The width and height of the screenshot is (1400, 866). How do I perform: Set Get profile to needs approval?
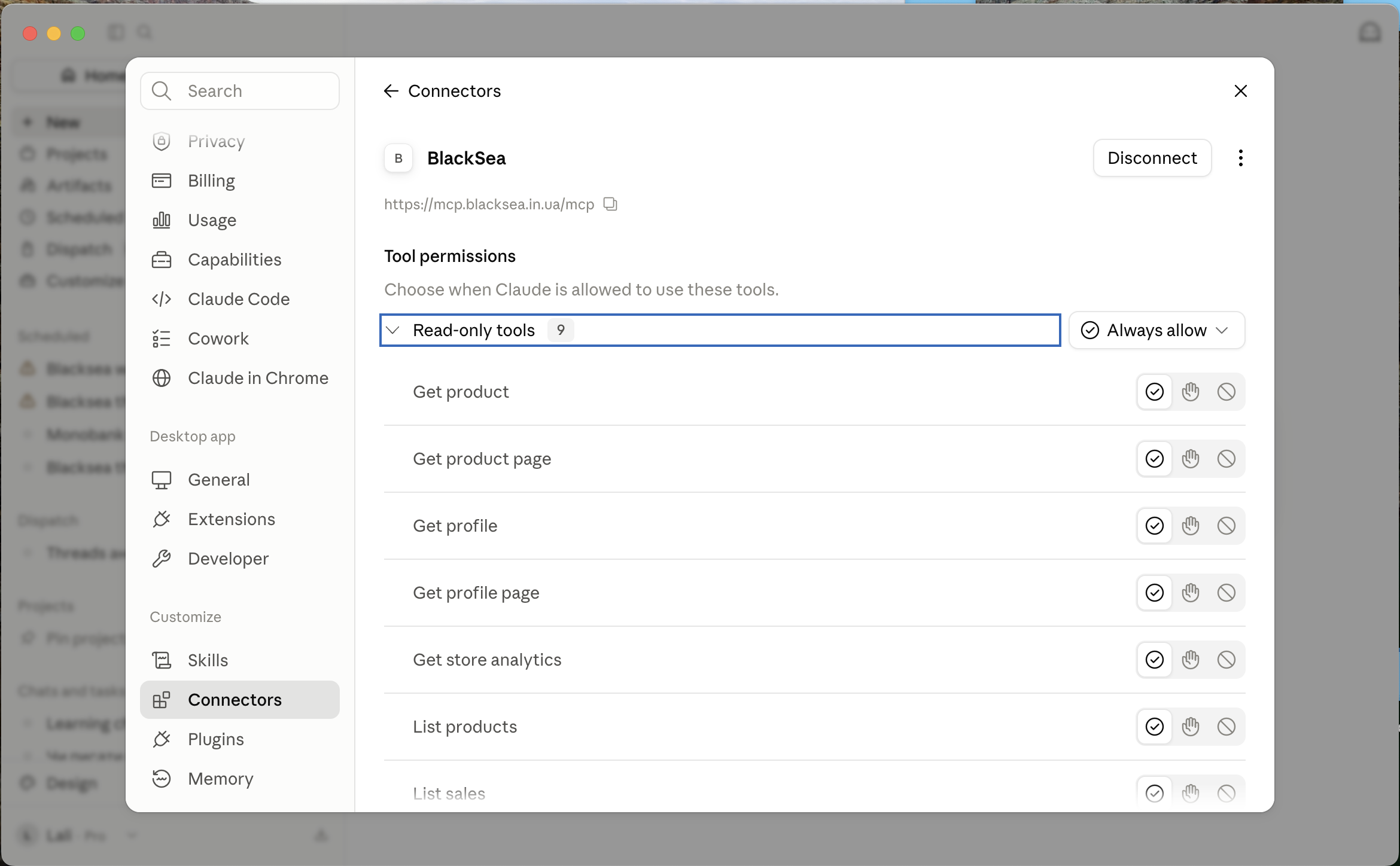[x=1191, y=526]
